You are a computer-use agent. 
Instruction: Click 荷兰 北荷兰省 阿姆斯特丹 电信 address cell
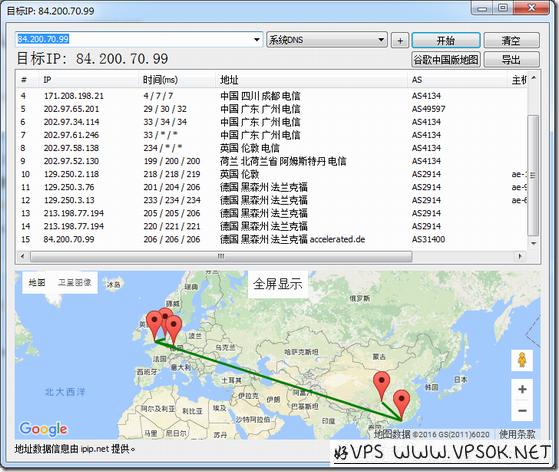coord(283,161)
